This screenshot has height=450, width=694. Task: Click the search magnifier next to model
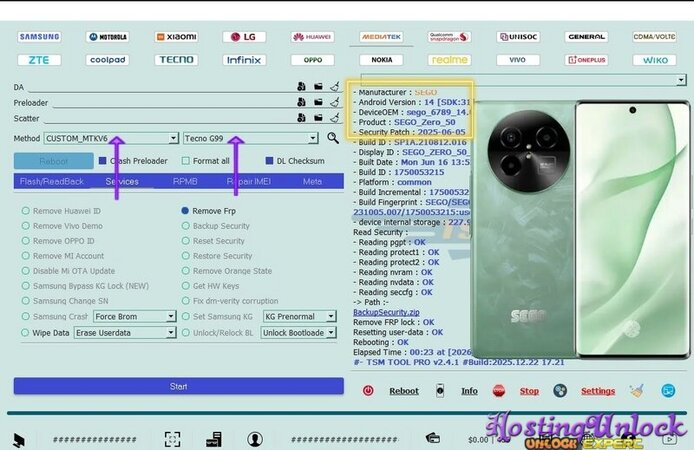click(333, 138)
